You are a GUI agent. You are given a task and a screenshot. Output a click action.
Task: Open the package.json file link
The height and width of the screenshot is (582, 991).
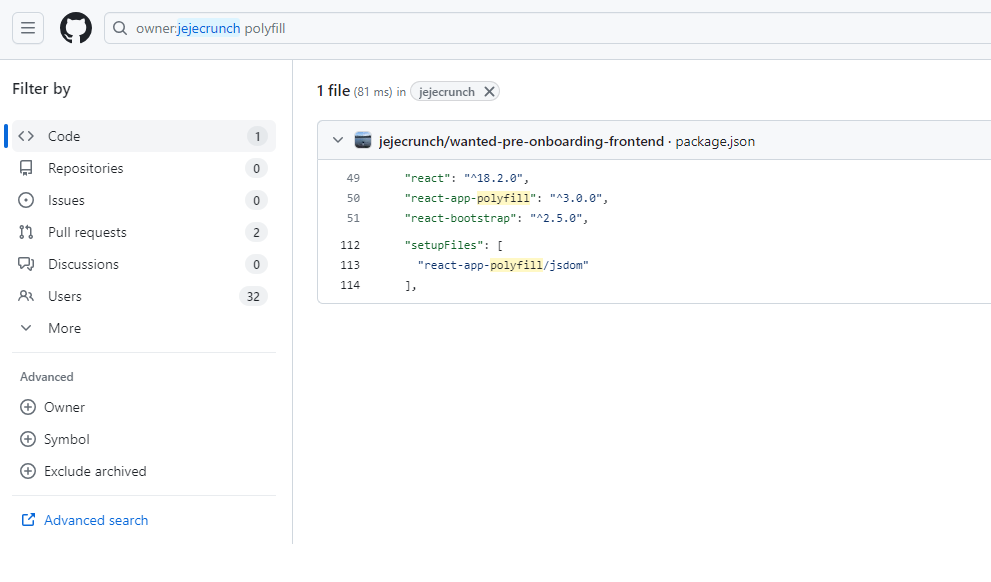tap(715, 141)
